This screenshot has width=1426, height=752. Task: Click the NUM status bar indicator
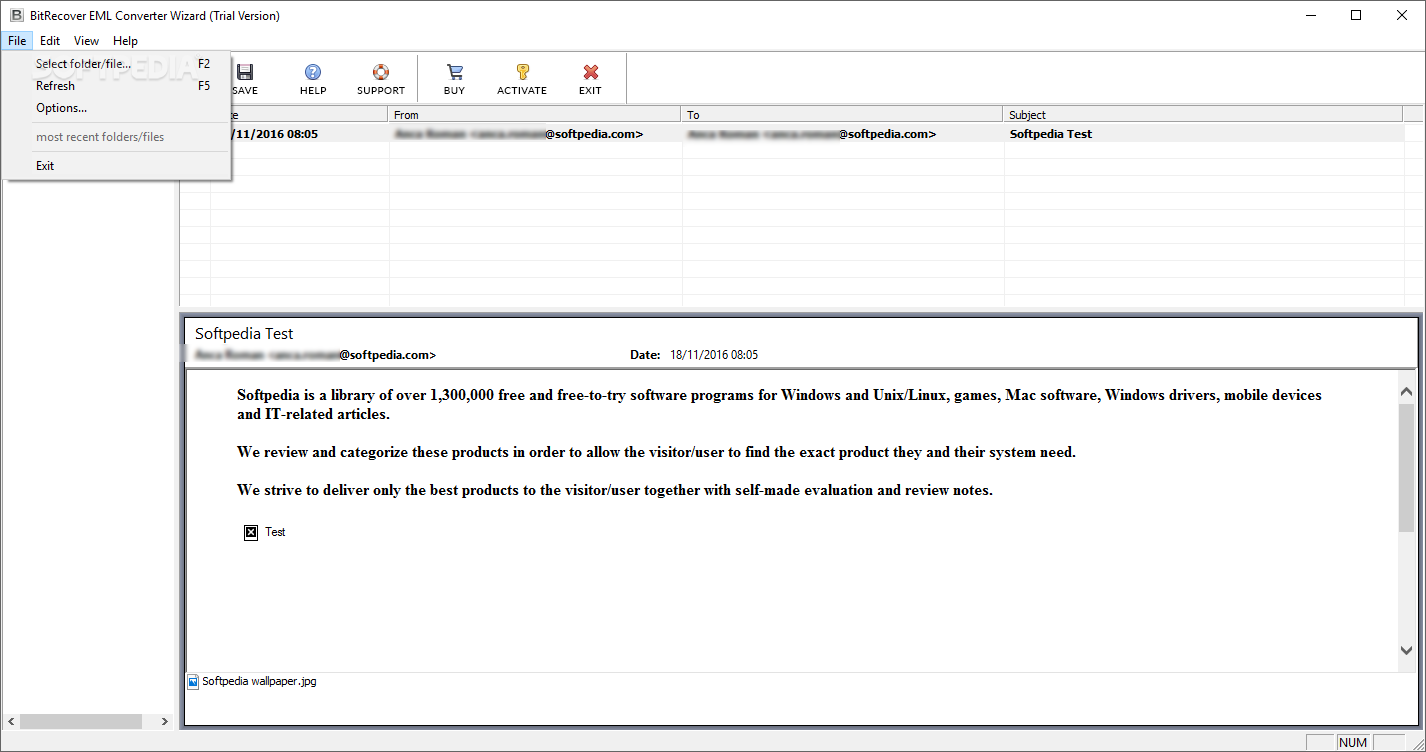[x=1353, y=743]
